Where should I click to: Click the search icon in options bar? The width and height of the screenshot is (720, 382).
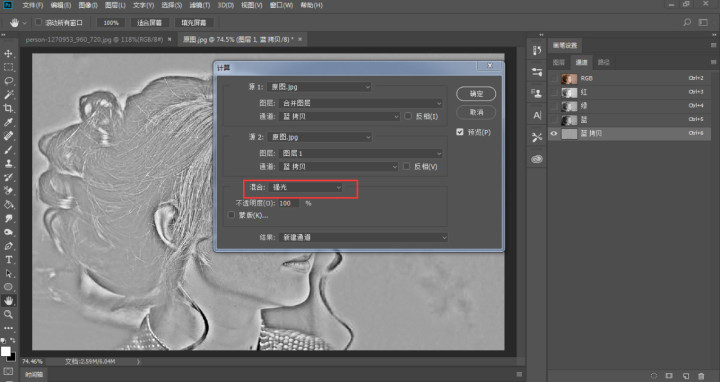[x=687, y=22]
